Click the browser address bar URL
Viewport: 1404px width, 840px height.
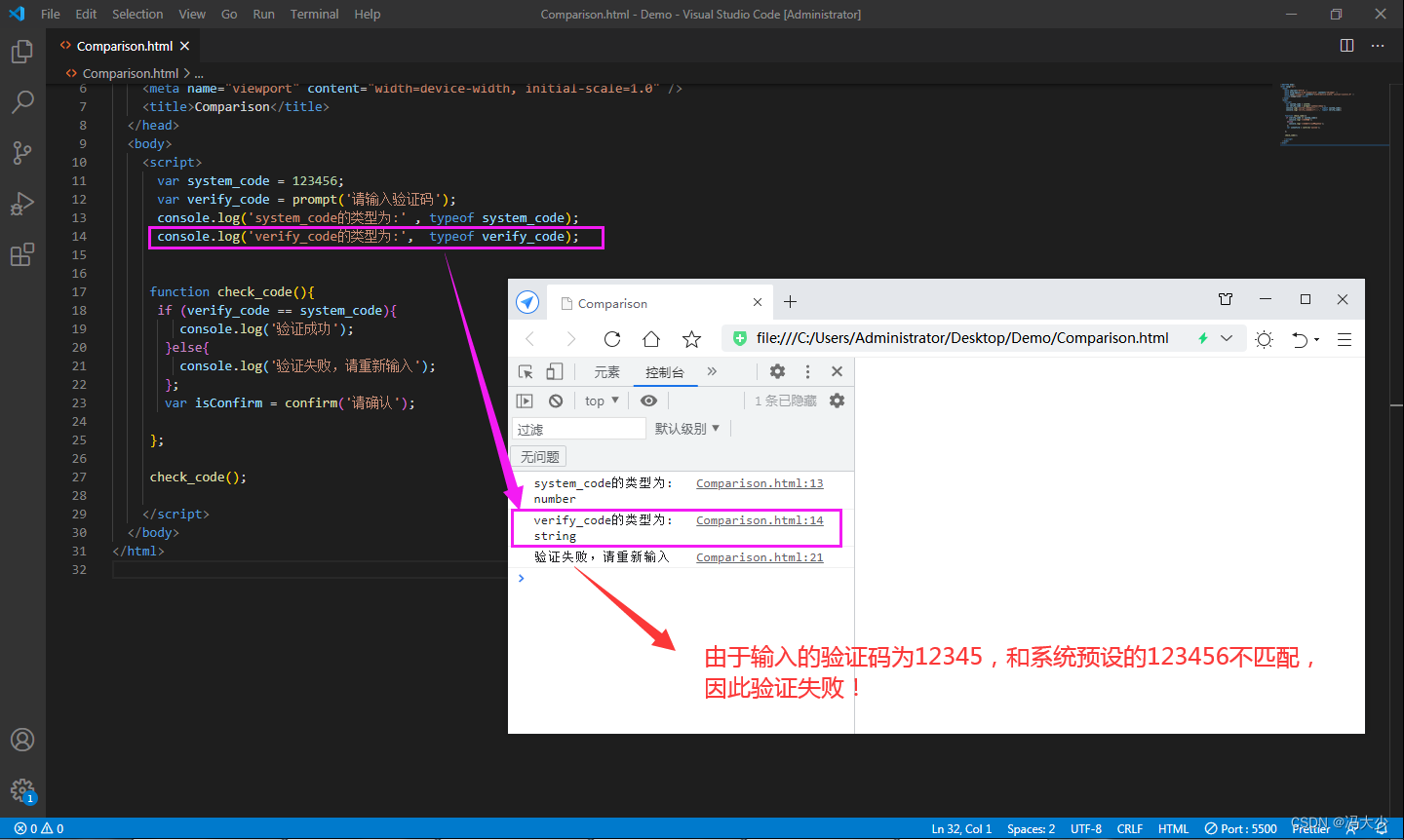click(962, 338)
